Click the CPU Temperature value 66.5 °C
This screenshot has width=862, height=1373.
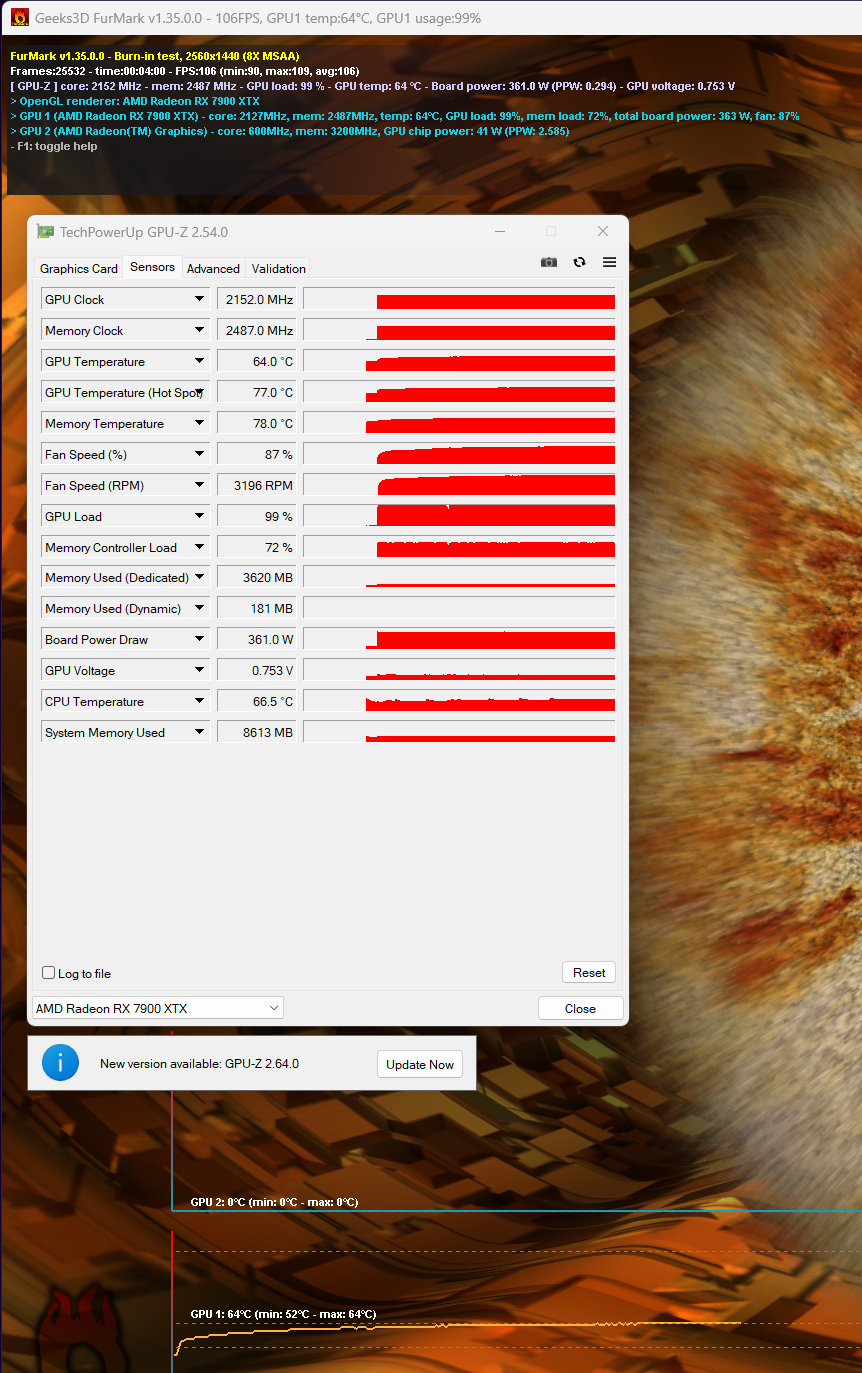256,701
